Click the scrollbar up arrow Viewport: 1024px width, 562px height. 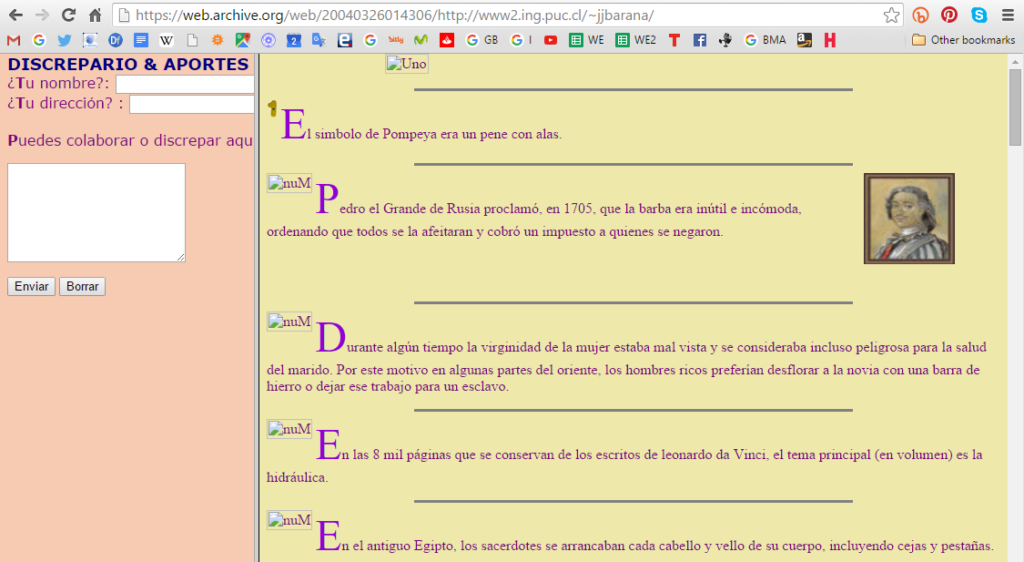tap(1015, 62)
